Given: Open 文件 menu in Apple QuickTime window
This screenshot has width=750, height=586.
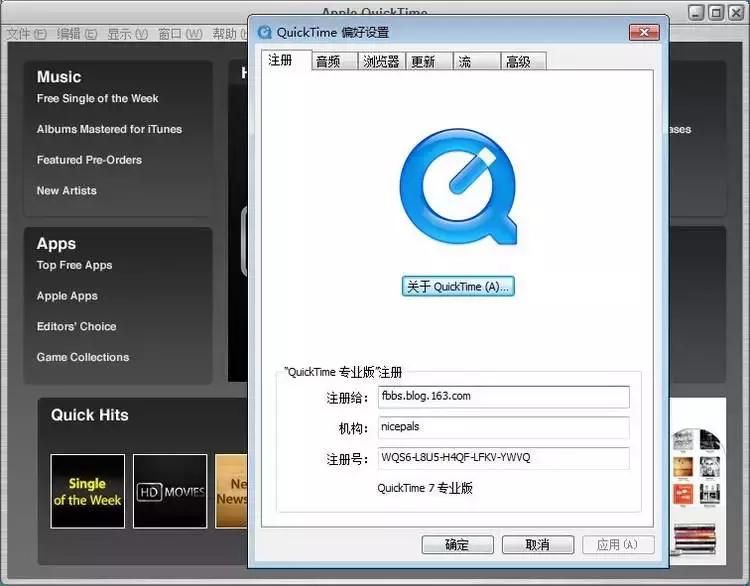Looking at the screenshot, I should click(27, 34).
